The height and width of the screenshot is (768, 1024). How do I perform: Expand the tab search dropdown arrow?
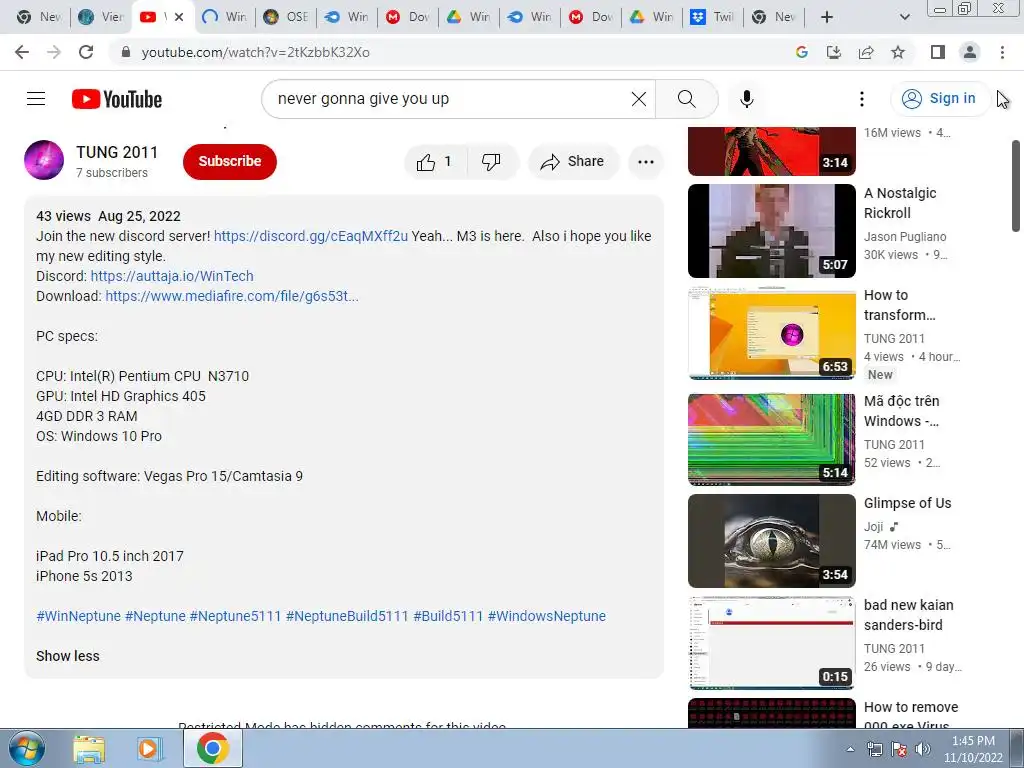coord(904,17)
